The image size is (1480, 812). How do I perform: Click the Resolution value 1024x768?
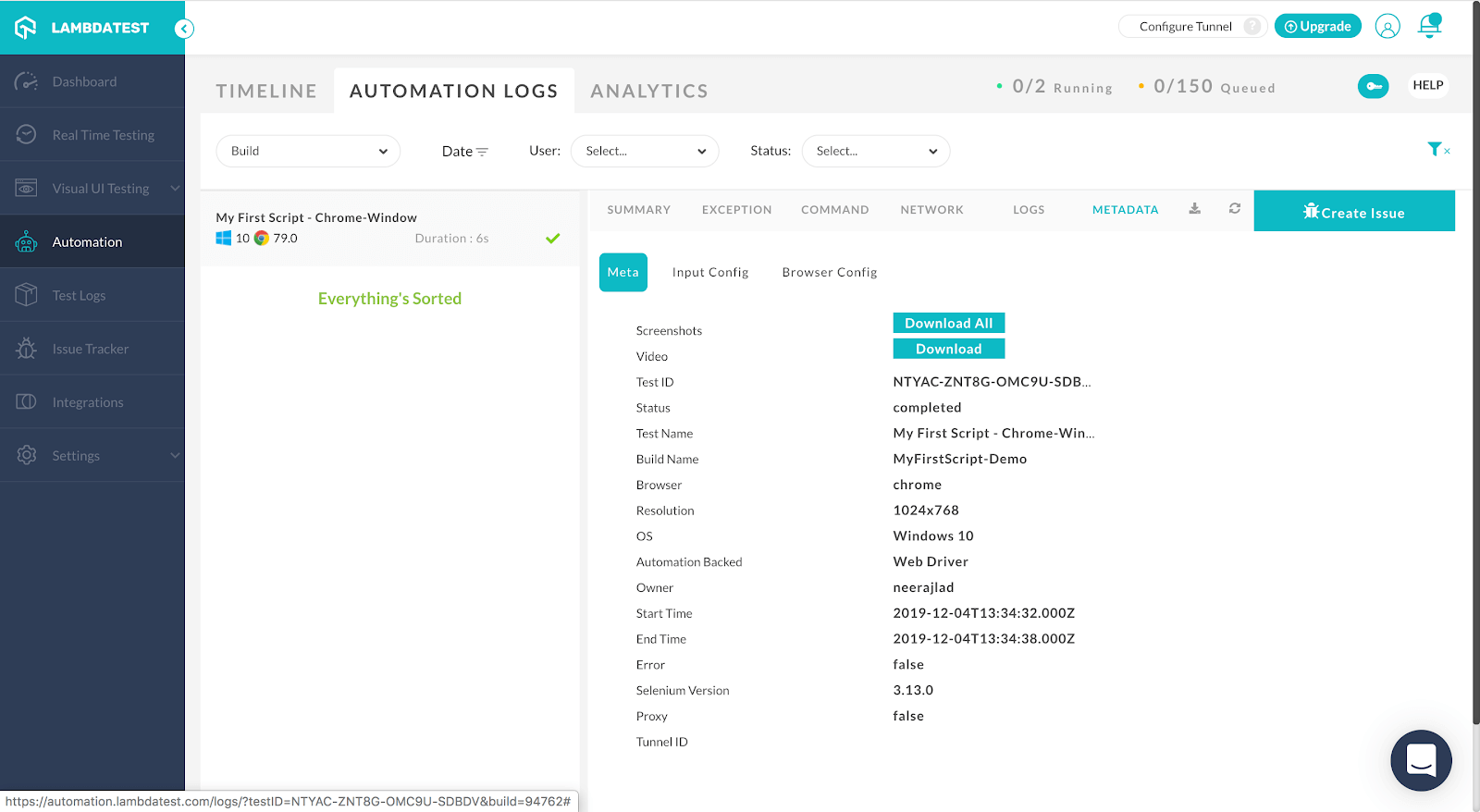(926, 511)
